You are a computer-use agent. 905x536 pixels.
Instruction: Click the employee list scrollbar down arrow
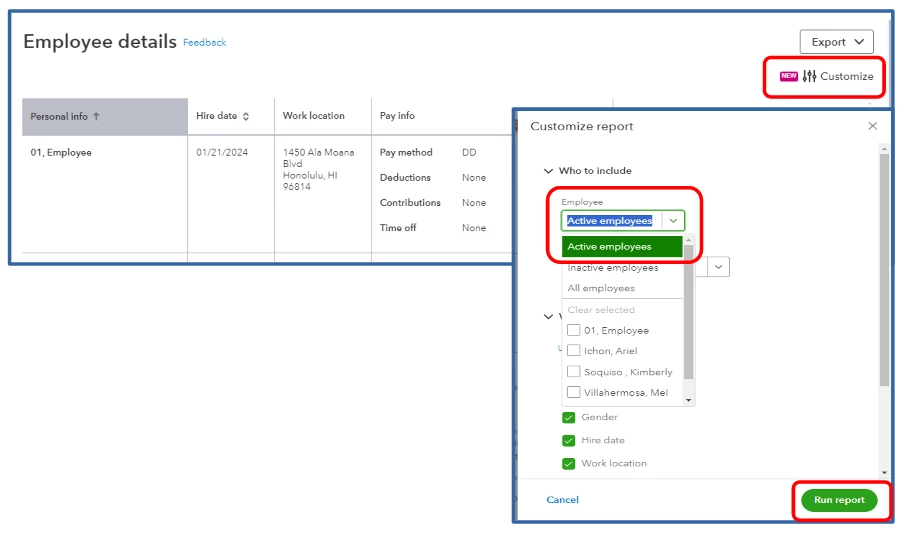point(688,400)
